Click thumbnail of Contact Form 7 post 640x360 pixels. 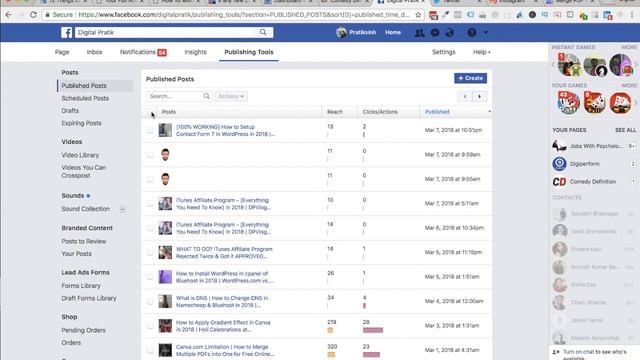[165, 130]
